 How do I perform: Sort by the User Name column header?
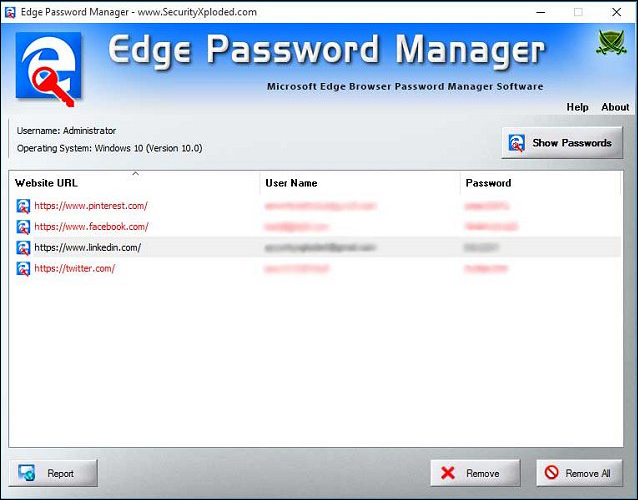pos(360,183)
